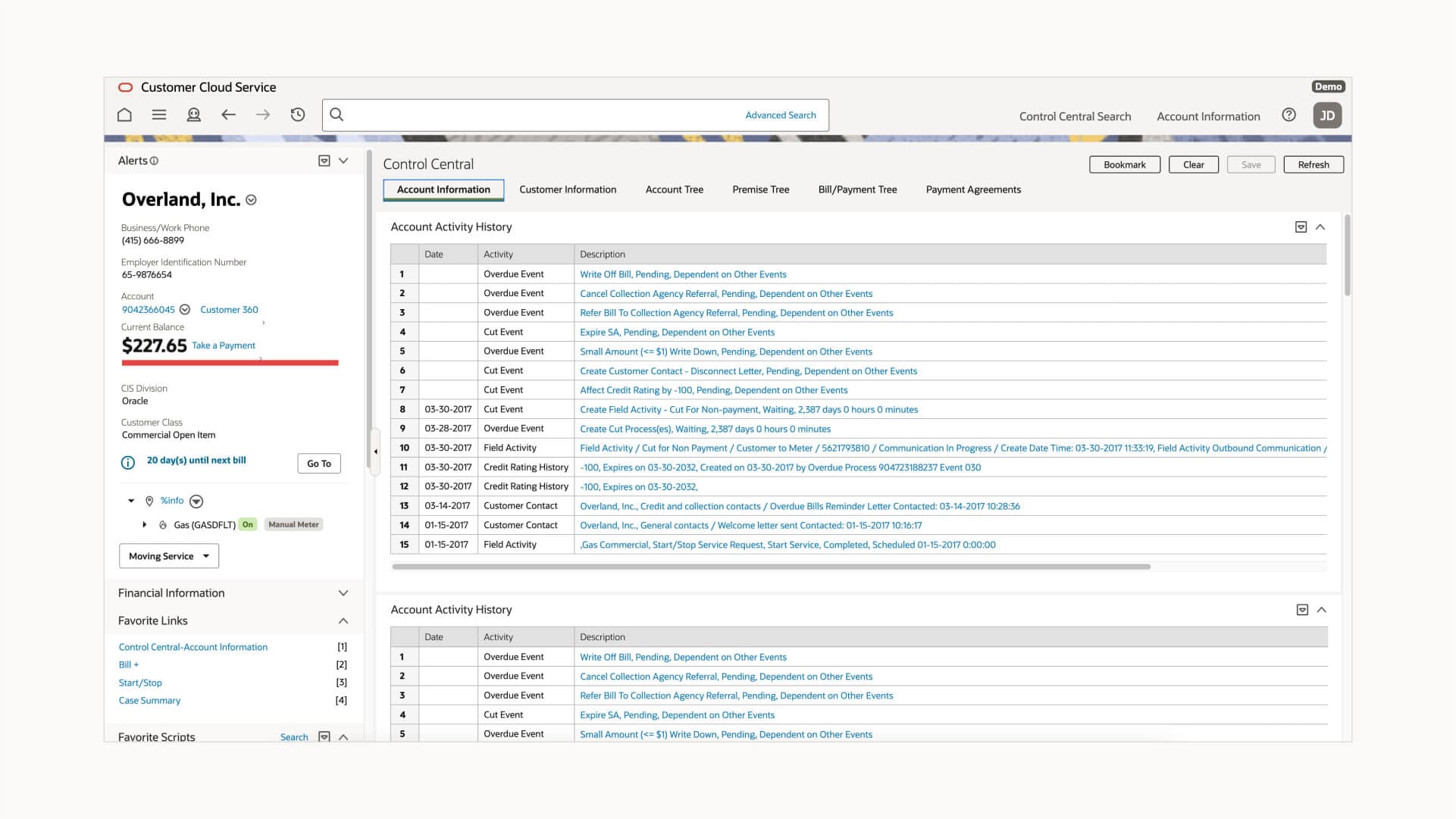Click the Home icon in toolbar
Viewport: 1456px width, 819px height.
124,115
